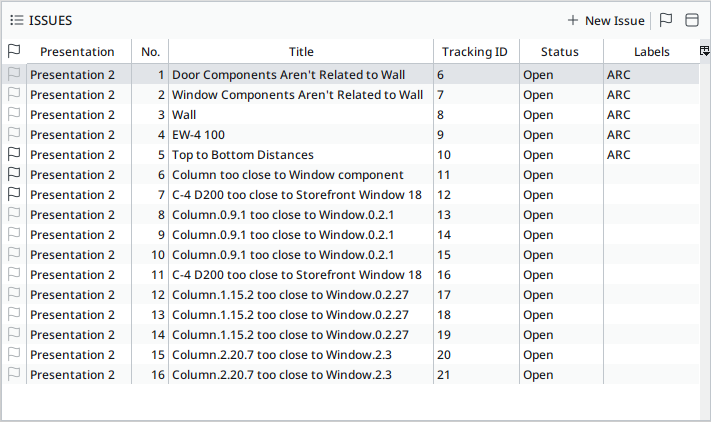This screenshot has height=422, width=711.
Task: Click the Issues list icon beside title
Action: pos(17,20)
